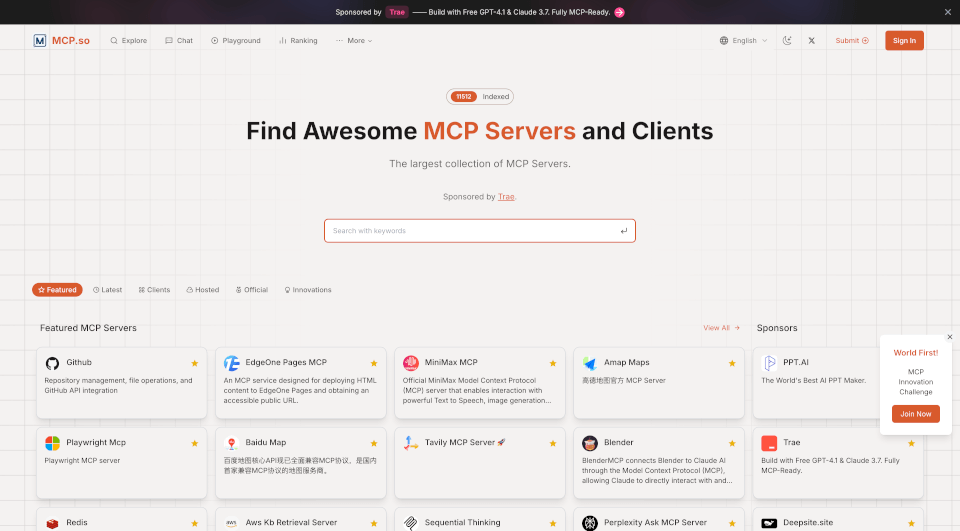The height and width of the screenshot is (531, 960).
Task: Click the Amap Maps logo icon
Action: click(x=590, y=363)
